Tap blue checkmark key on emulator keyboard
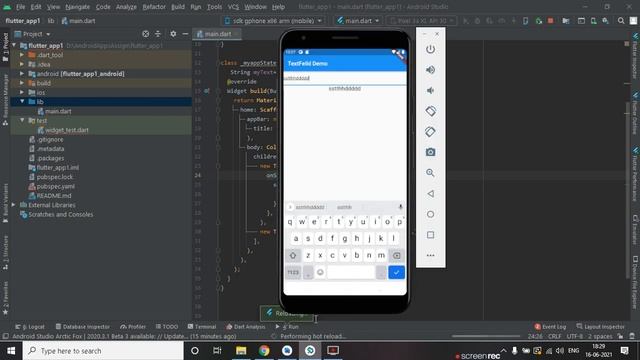The image size is (640, 360). pos(396,272)
